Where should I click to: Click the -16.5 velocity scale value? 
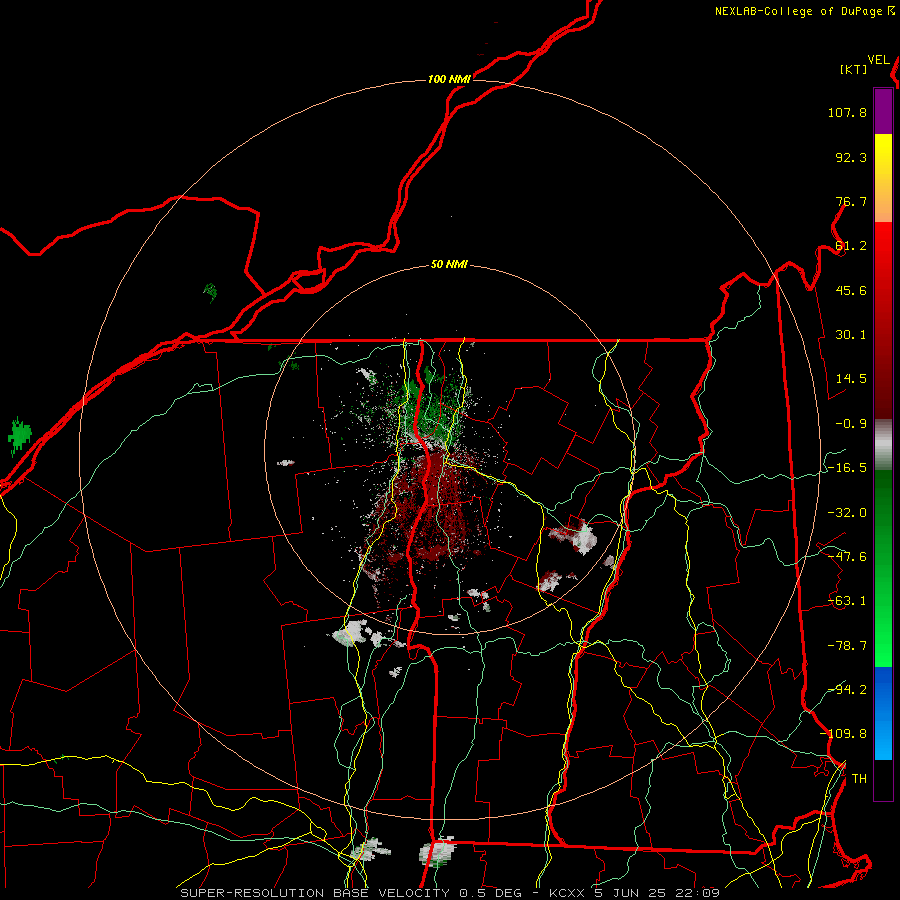coord(847,468)
